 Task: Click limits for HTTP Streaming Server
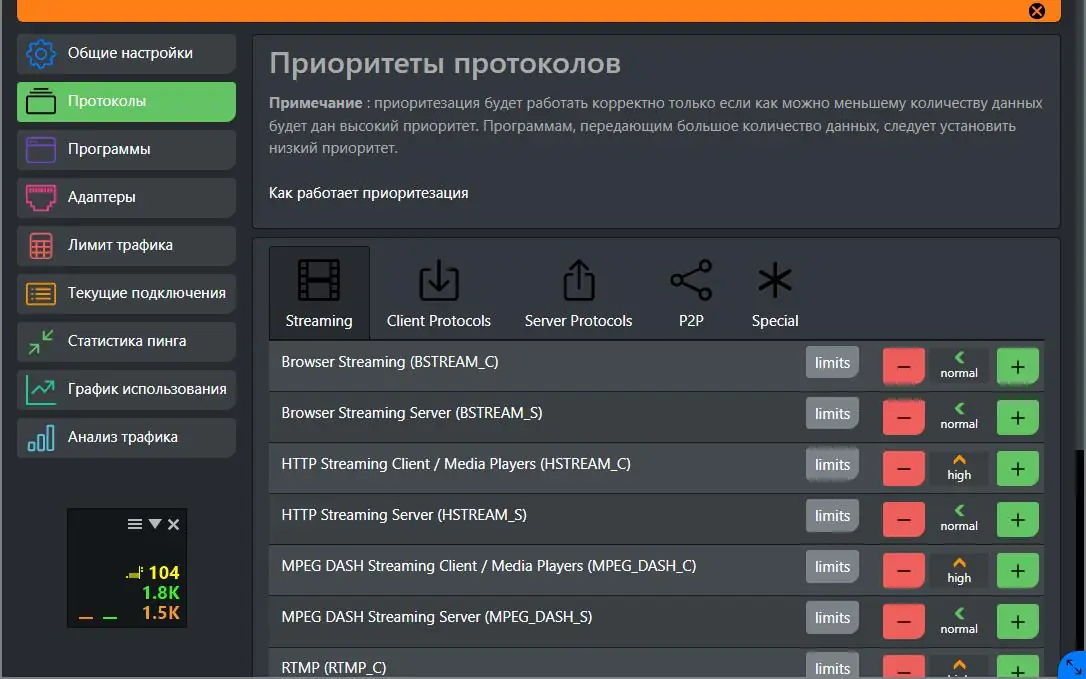click(x=832, y=515)
